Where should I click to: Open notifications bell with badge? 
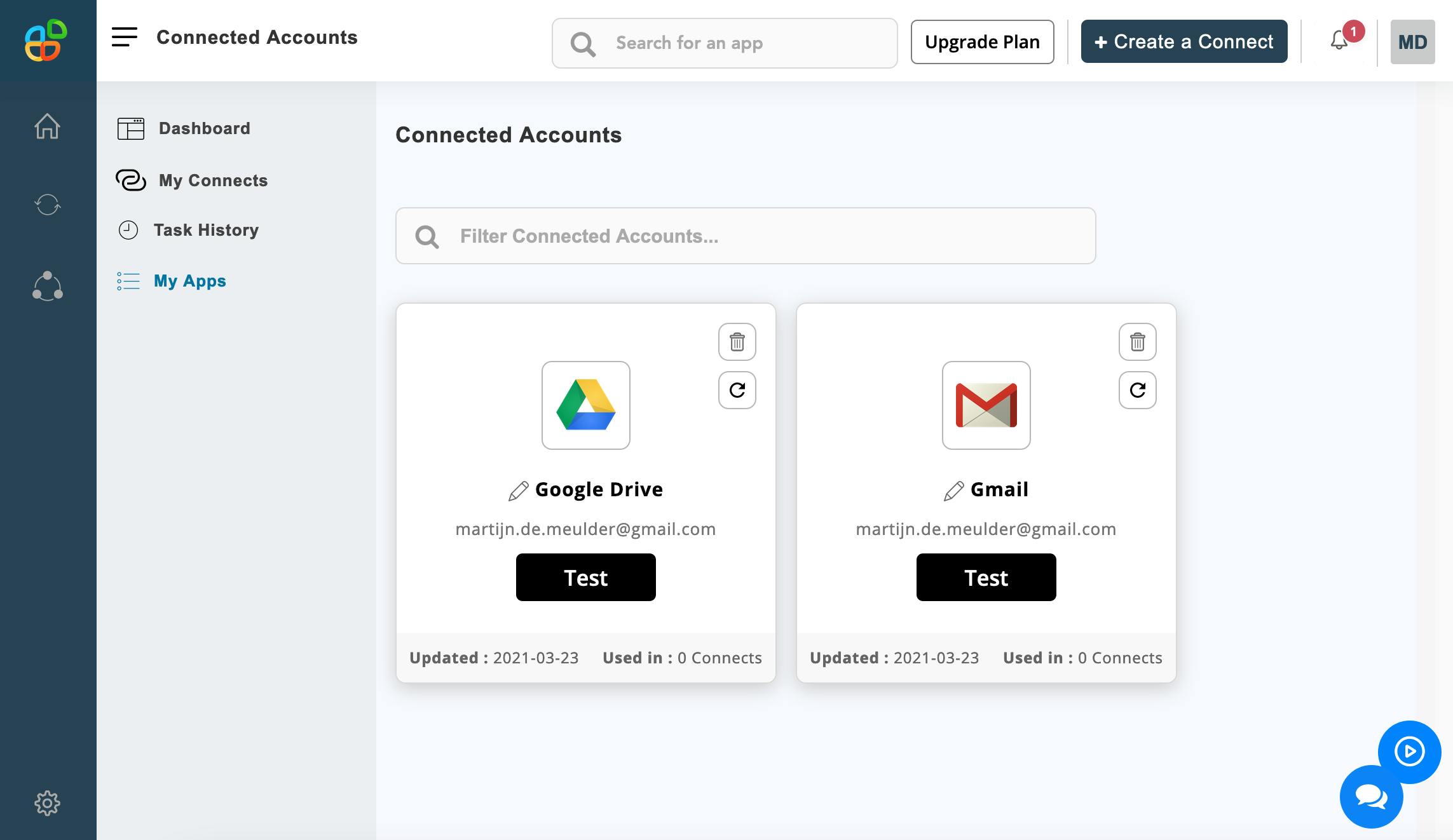coord(1339,41)
